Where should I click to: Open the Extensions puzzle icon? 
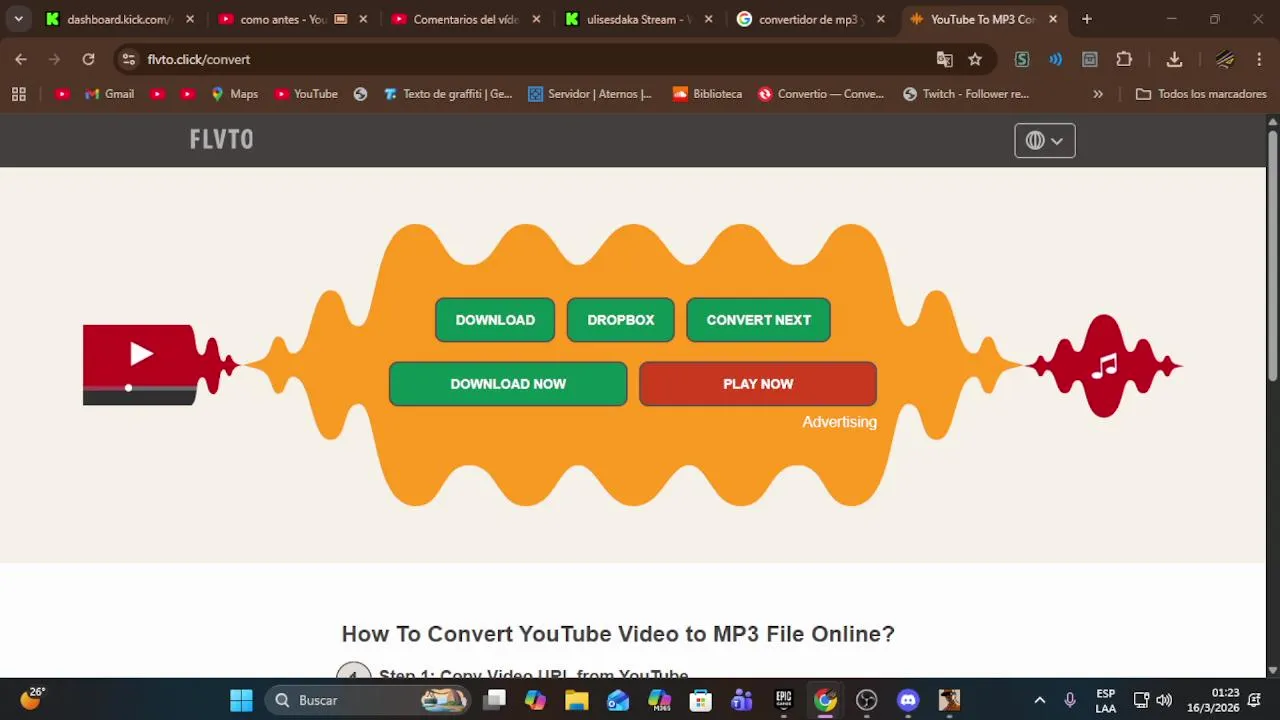pos(1124,59)
